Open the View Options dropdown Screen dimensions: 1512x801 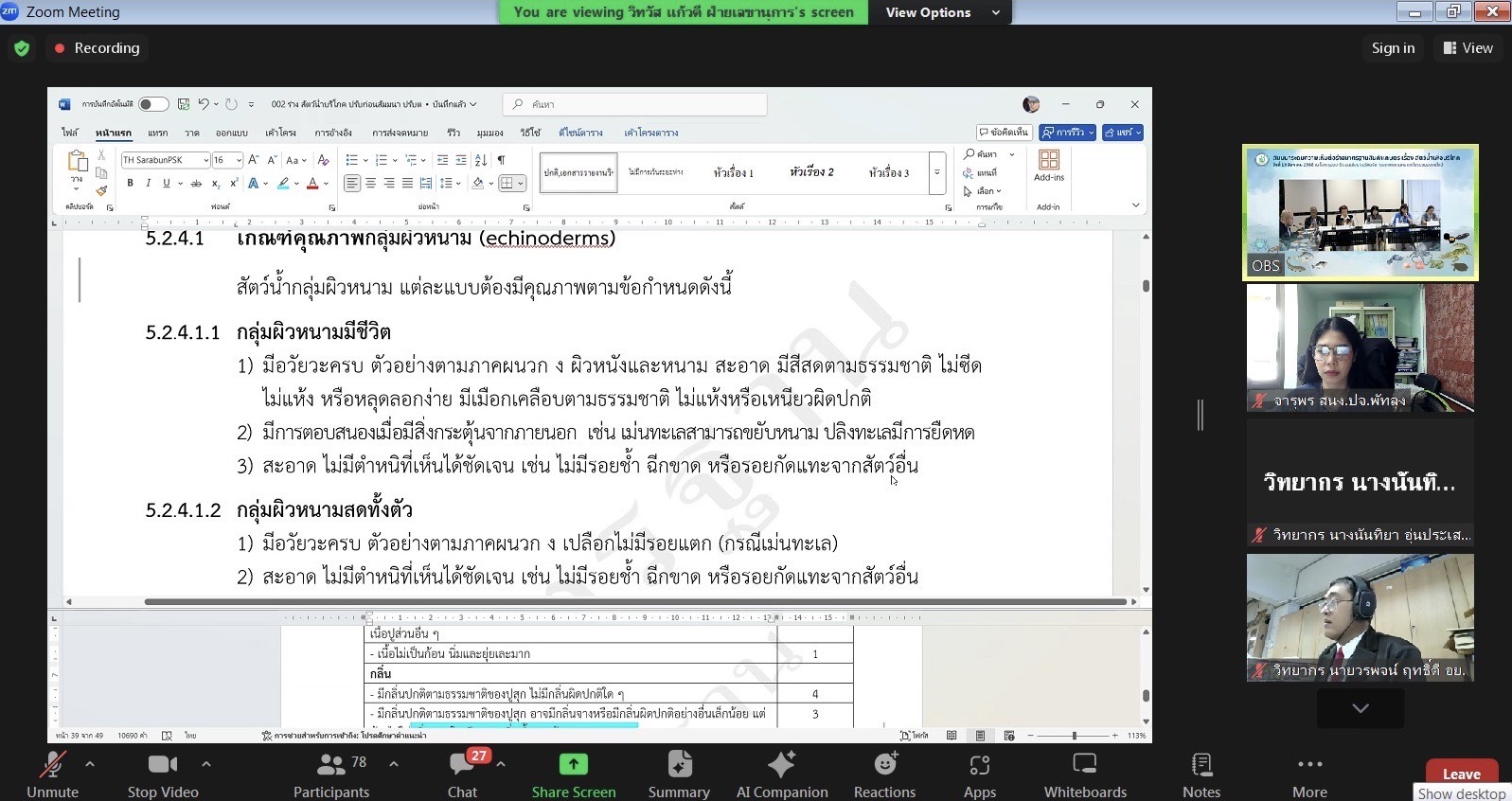(x=942, y=12)
